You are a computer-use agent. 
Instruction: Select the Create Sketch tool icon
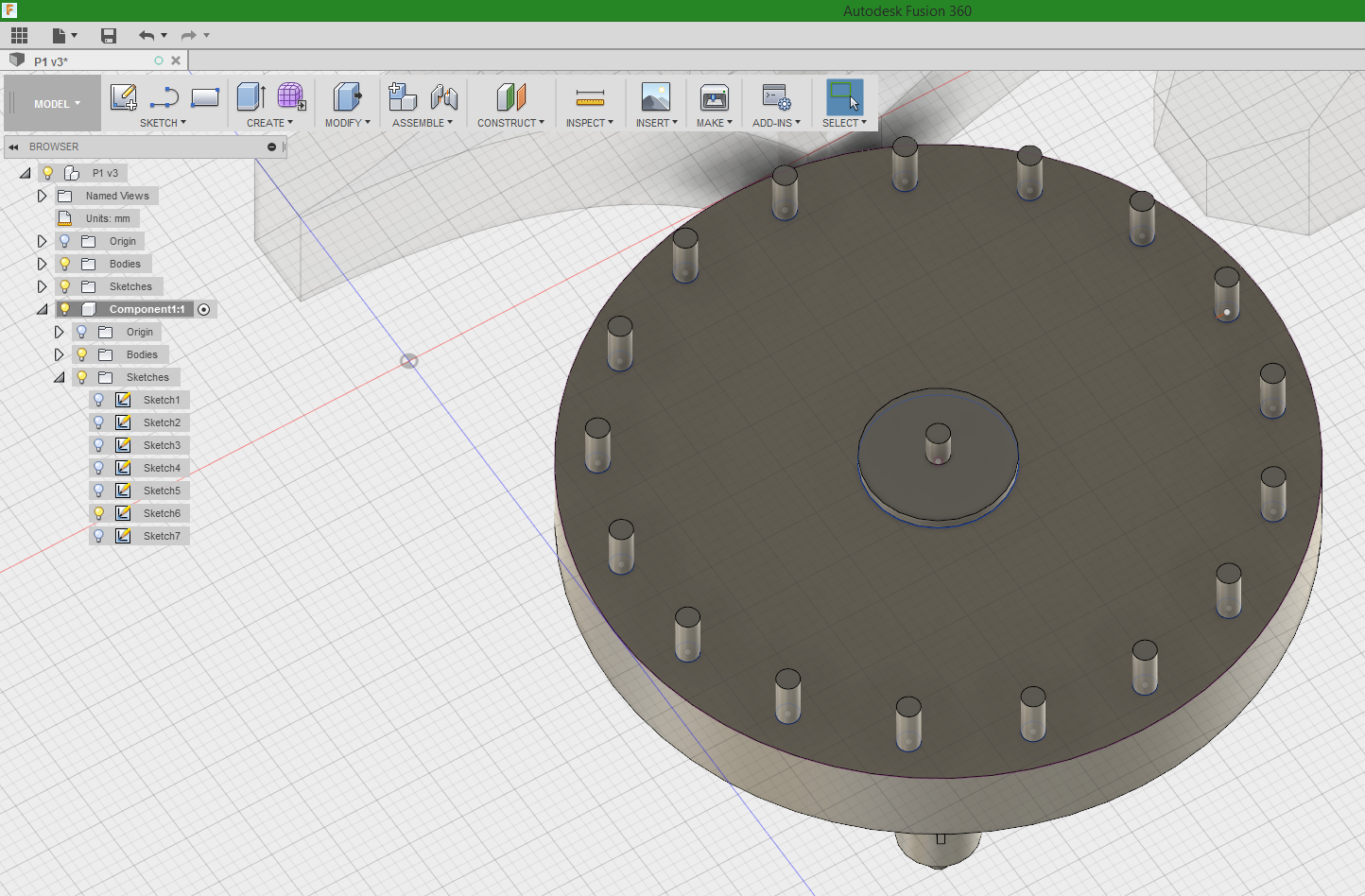coord(124,97)
